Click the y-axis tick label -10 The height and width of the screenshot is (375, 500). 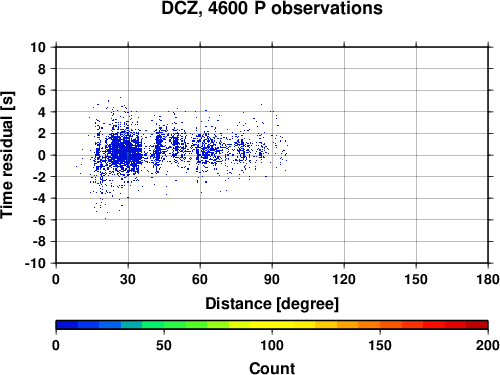coord(36,263)
